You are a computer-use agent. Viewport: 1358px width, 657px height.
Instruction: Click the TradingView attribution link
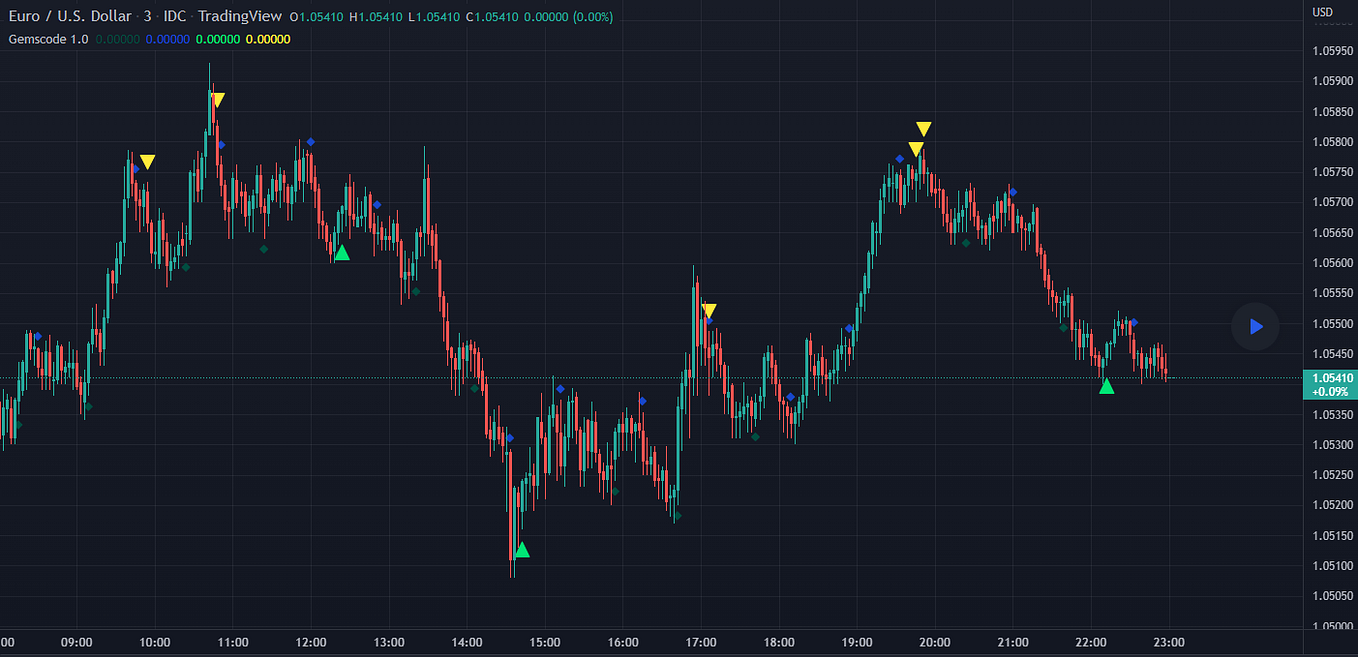point(239,16)
